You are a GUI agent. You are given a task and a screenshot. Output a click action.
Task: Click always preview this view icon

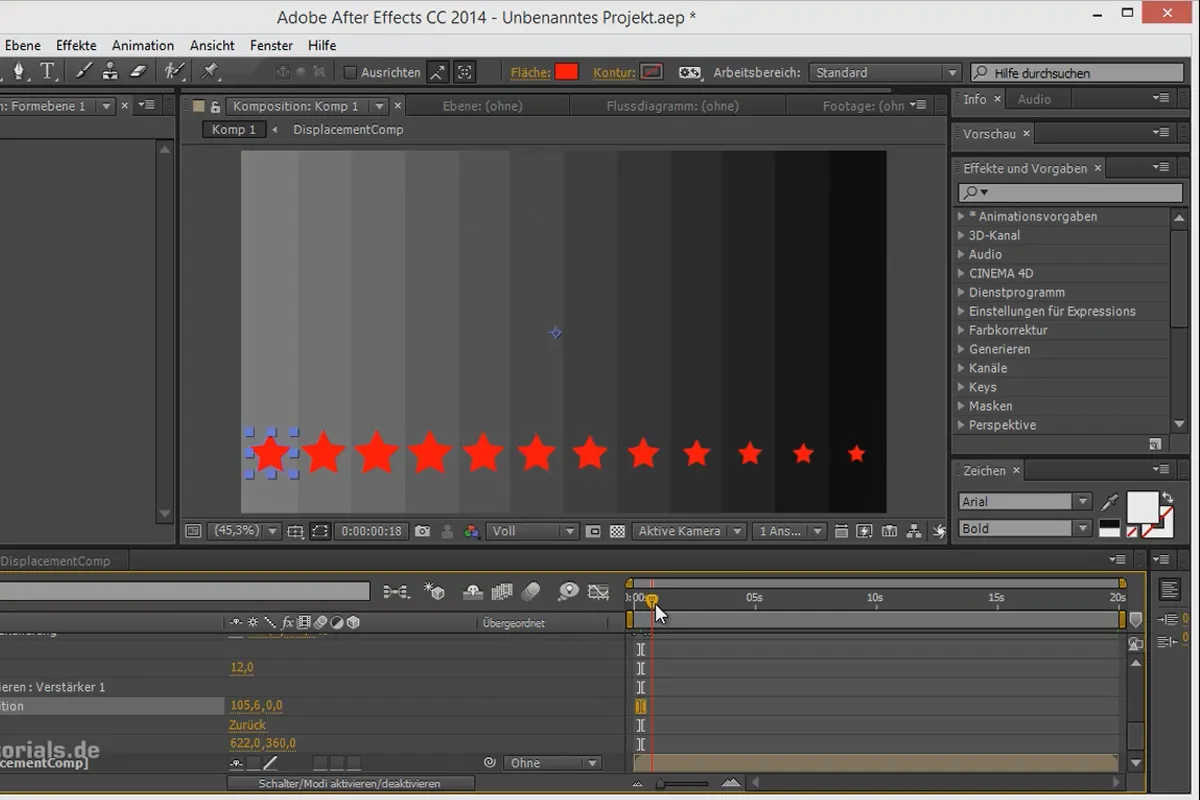(193, 532)
